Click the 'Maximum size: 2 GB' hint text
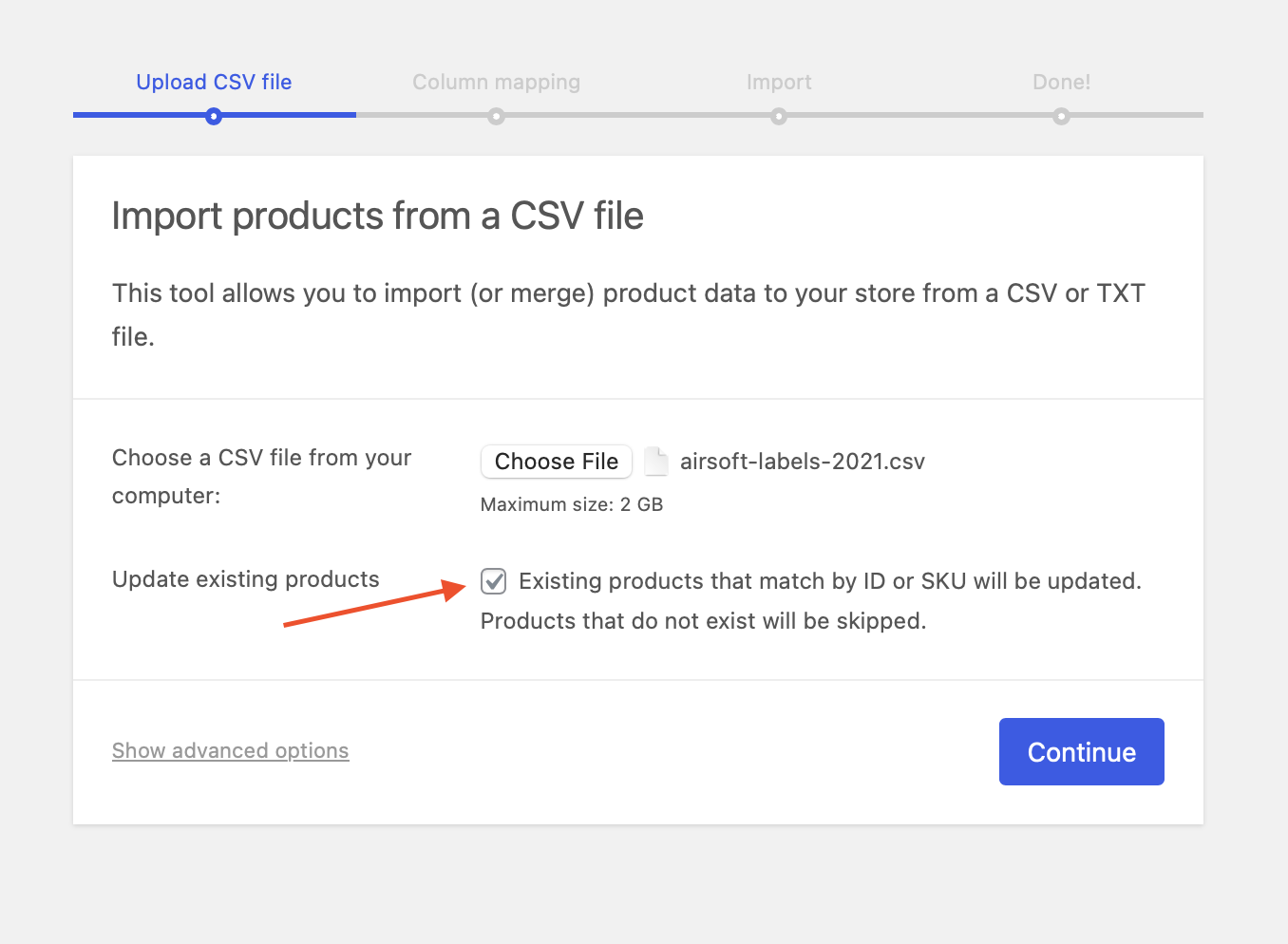Screen dimensions: 1288x944 point(571,504)
